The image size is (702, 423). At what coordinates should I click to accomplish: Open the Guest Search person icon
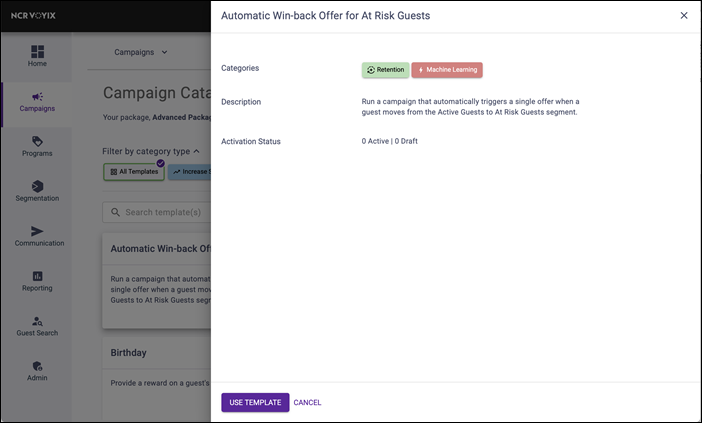point(37,321)
